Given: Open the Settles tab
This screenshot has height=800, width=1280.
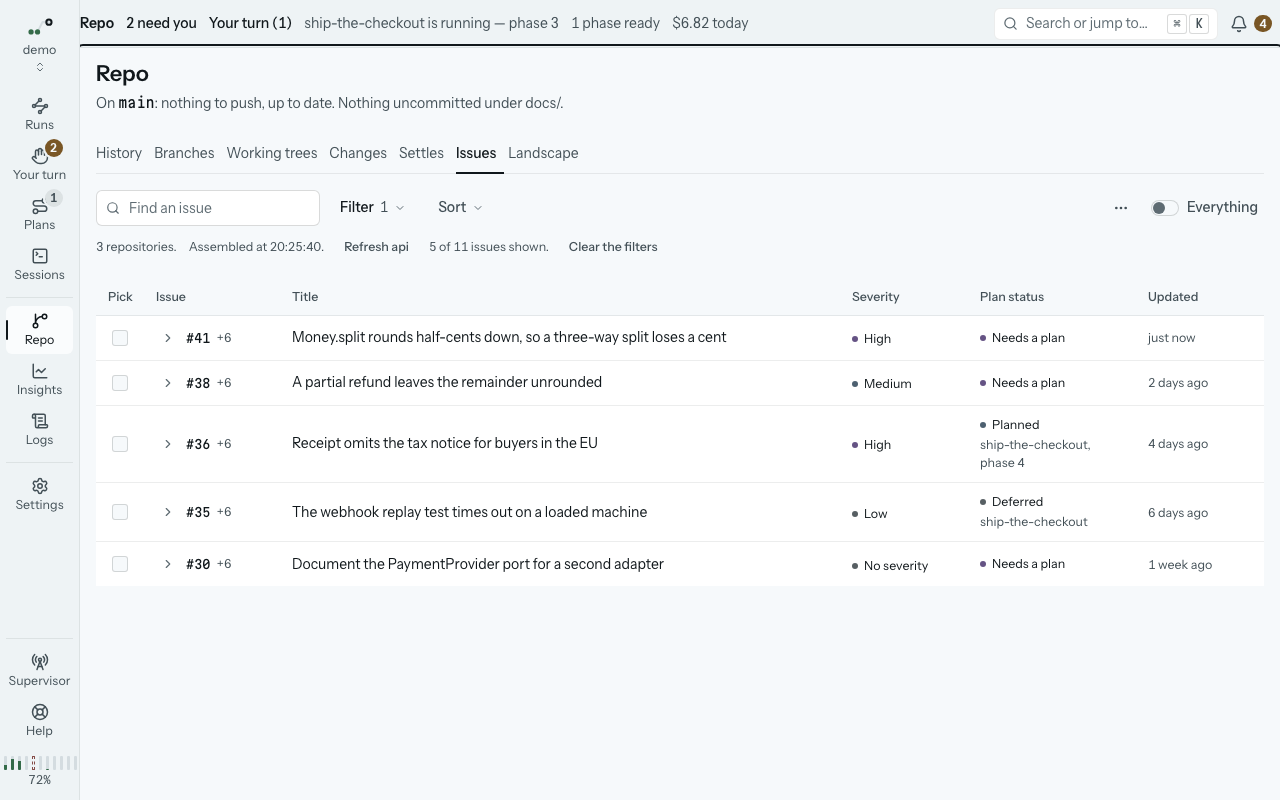Looking at the screenshot, I should point(421,153).
